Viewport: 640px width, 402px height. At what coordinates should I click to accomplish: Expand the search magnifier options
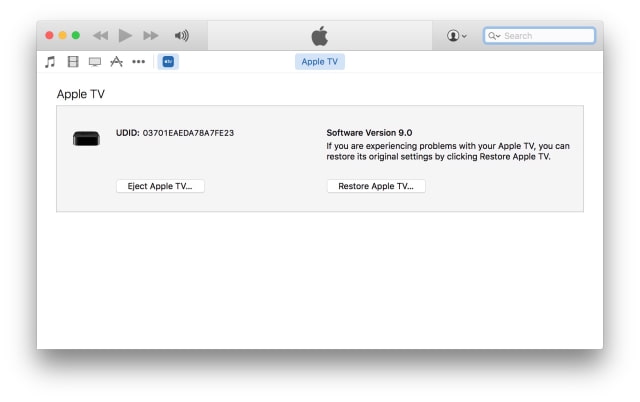click(494, 36)
